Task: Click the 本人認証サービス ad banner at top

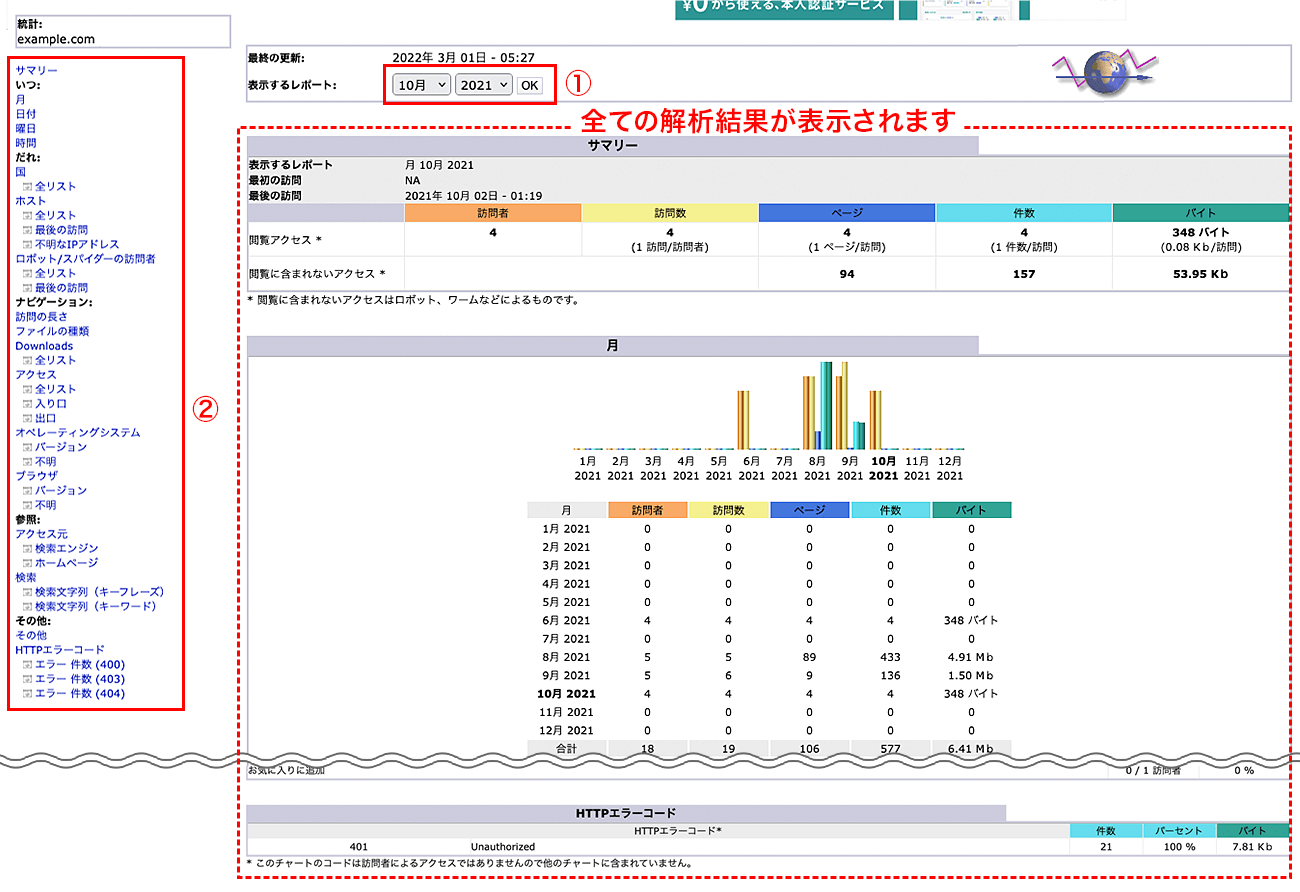Action: (x=783, y=8)
